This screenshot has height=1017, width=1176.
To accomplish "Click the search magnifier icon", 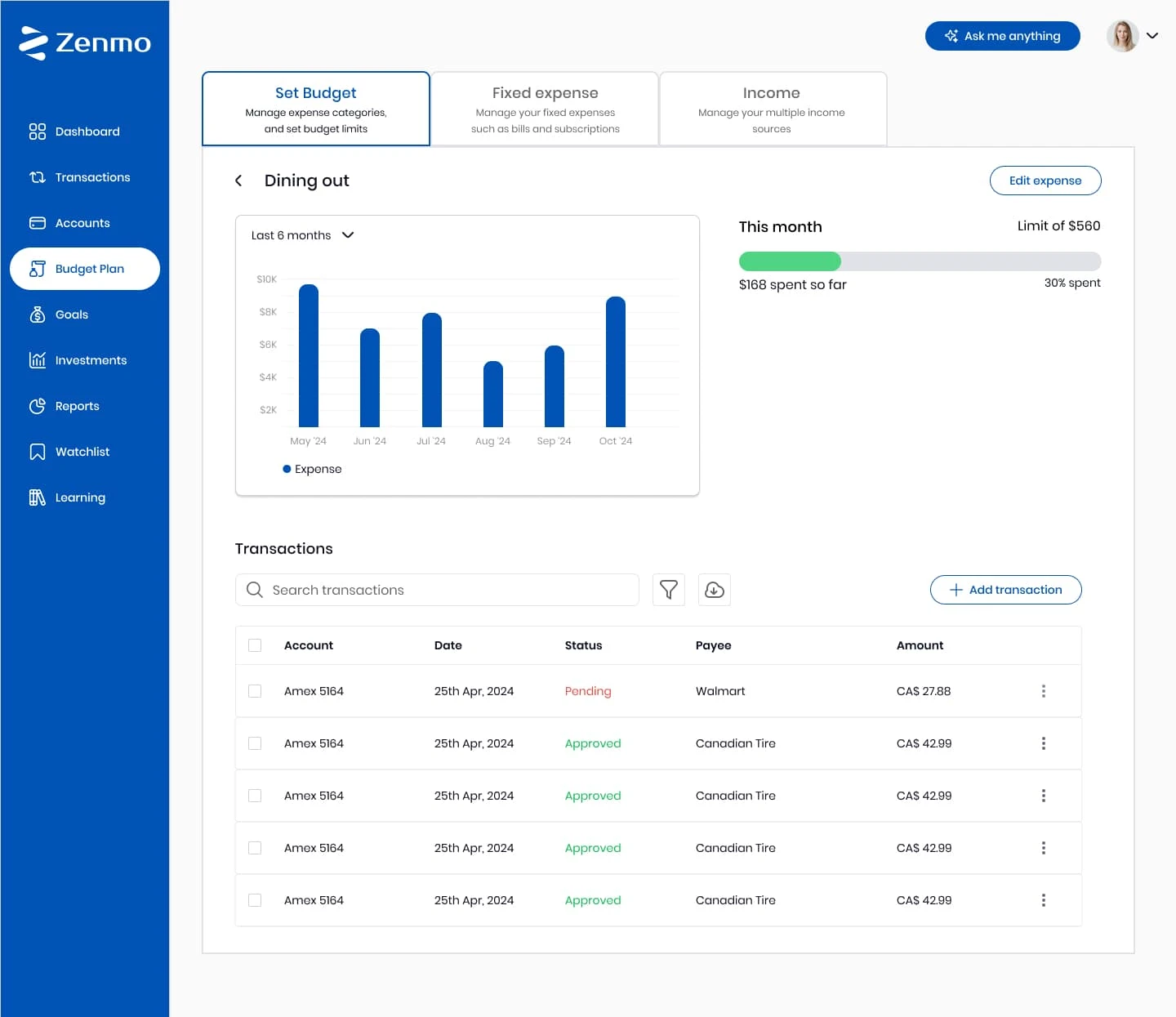I will coord(255,590).
